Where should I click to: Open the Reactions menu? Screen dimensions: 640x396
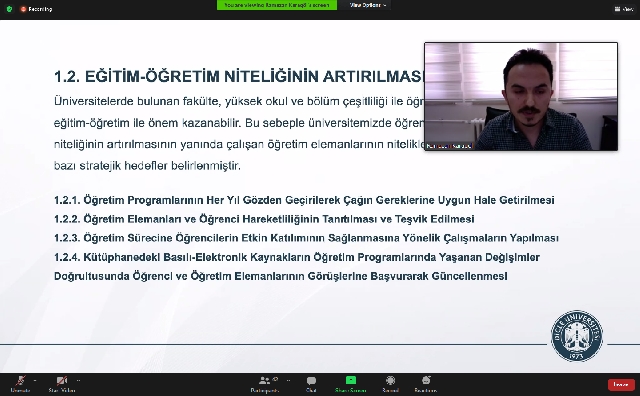pyautogui.click(x=426, y=384)
